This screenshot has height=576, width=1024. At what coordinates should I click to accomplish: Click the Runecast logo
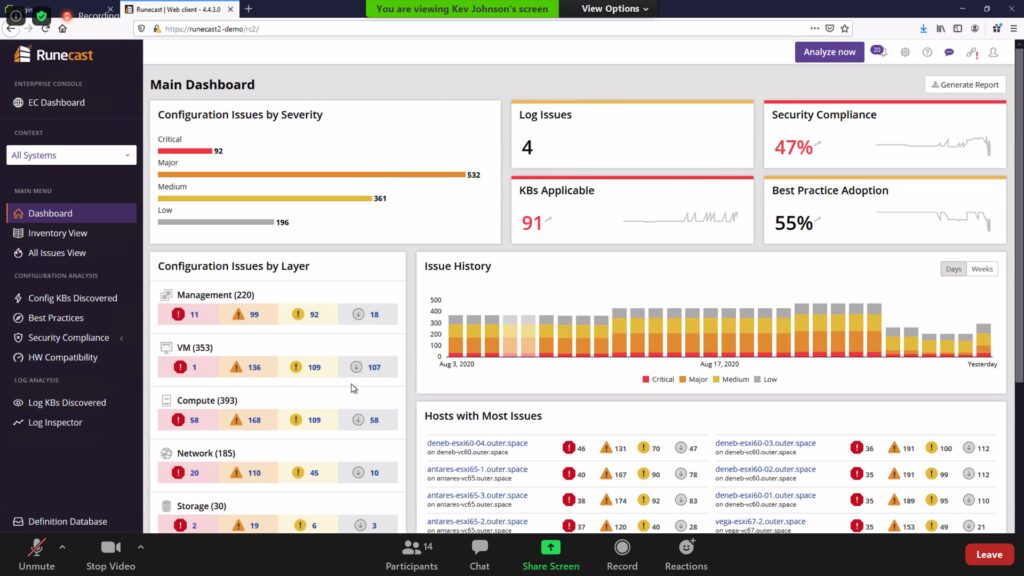point(54,55)
